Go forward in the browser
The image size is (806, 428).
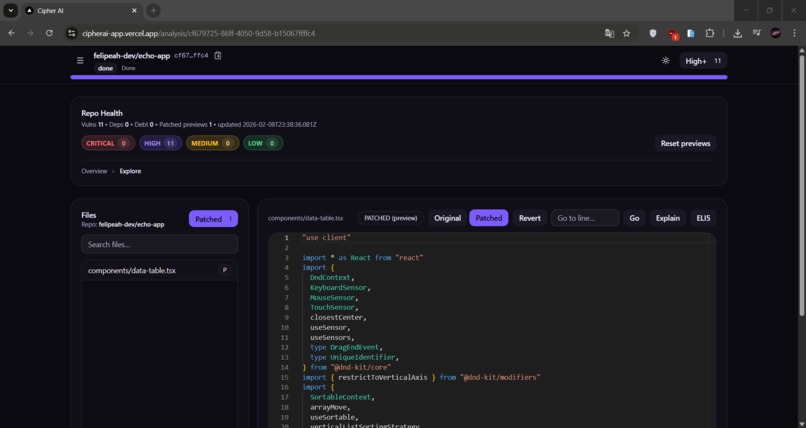tap(30, 33)
